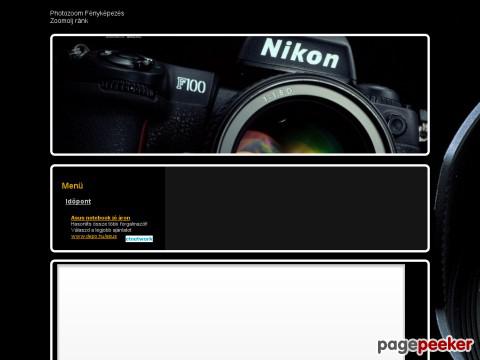This screenshot has width=480, height=360.
Task: Click the Photozoom Fényképezés site title
Action: click(x=87, y=13)
